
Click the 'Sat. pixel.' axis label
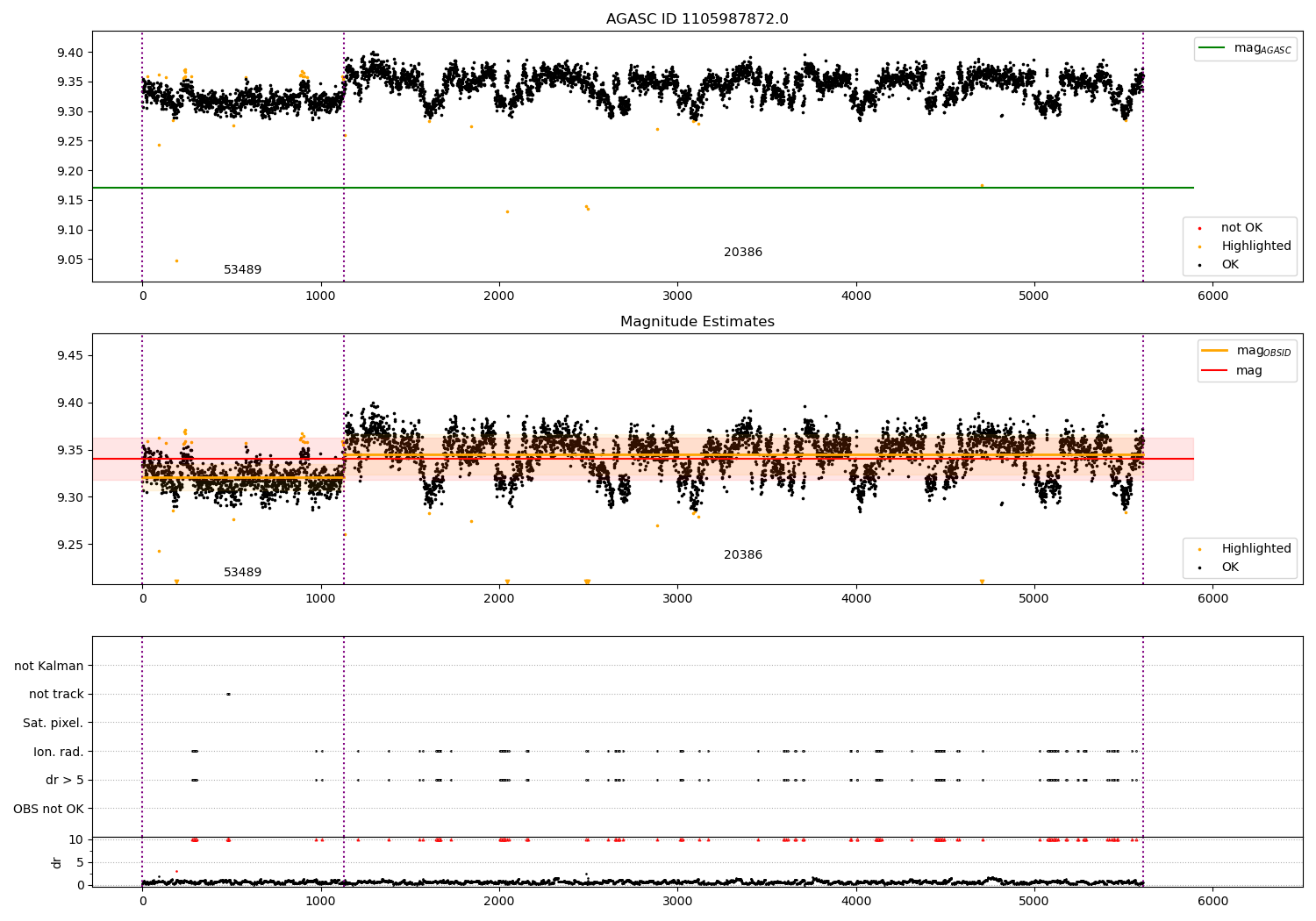pos(54,724)
